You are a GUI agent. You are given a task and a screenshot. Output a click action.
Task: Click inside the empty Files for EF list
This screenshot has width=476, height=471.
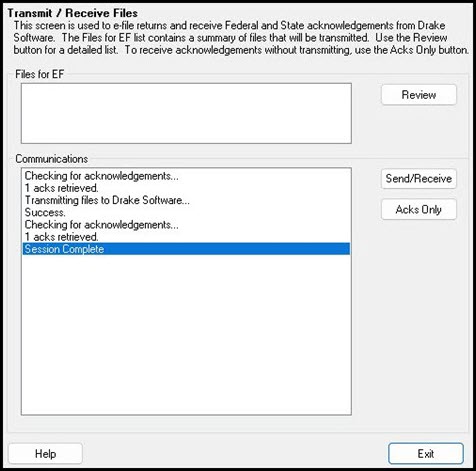coord(186,113)
